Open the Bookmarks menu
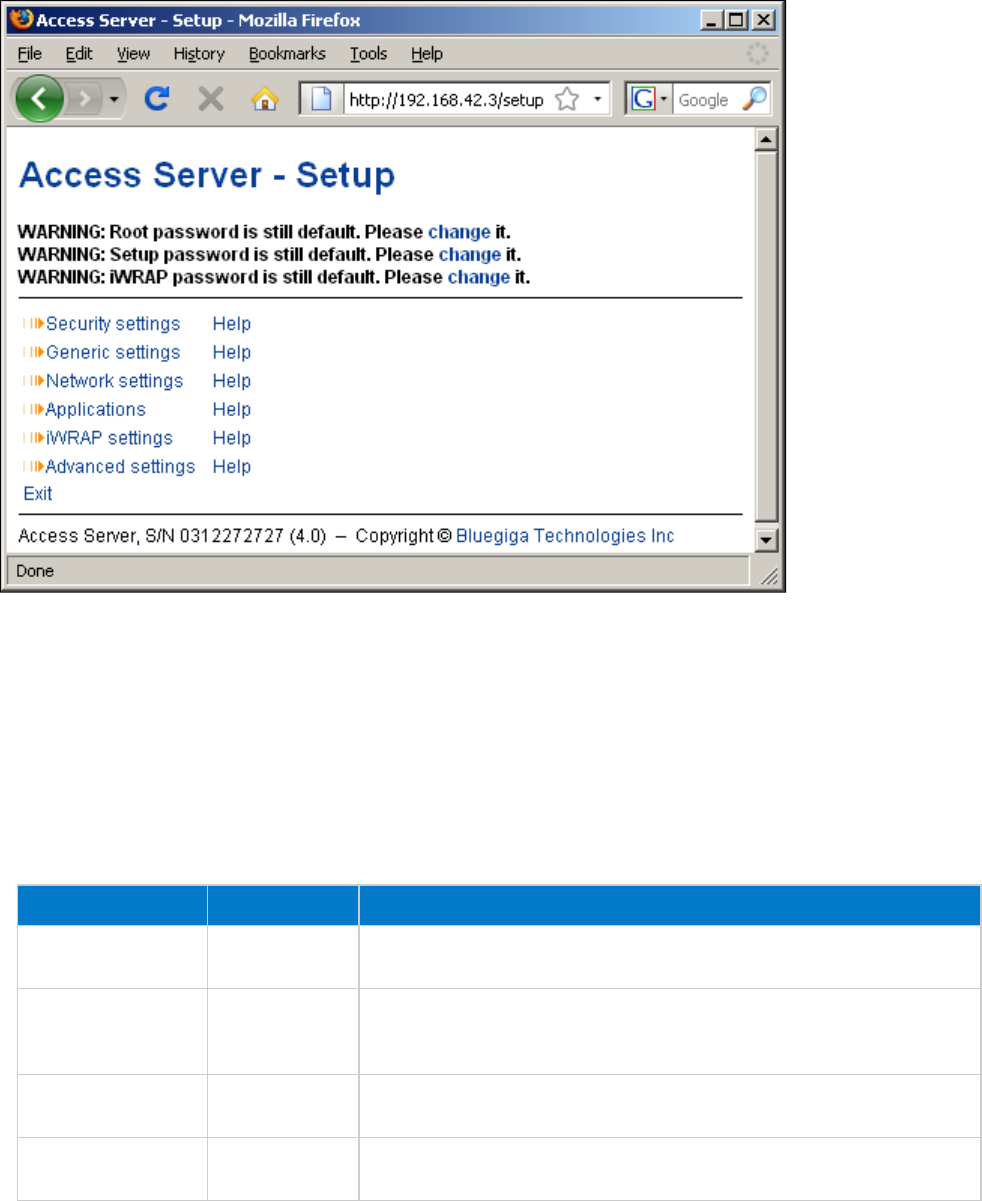The width and height of the screenshot is (982, 1201). [x=287, y=53]
